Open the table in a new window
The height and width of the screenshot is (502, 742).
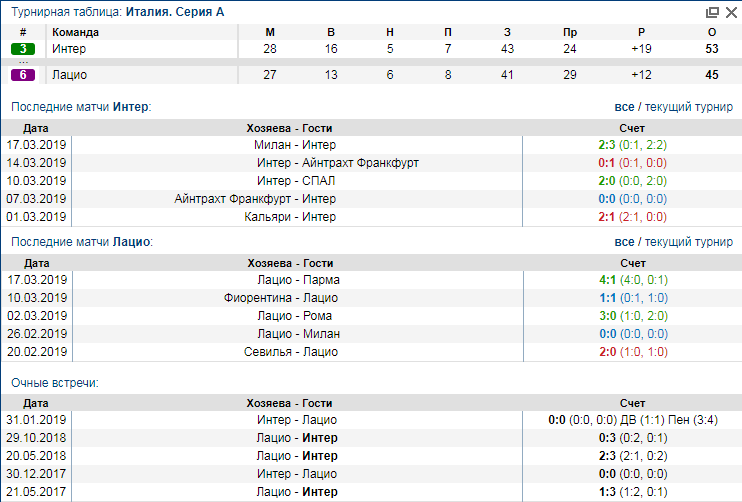coord(712,12)
